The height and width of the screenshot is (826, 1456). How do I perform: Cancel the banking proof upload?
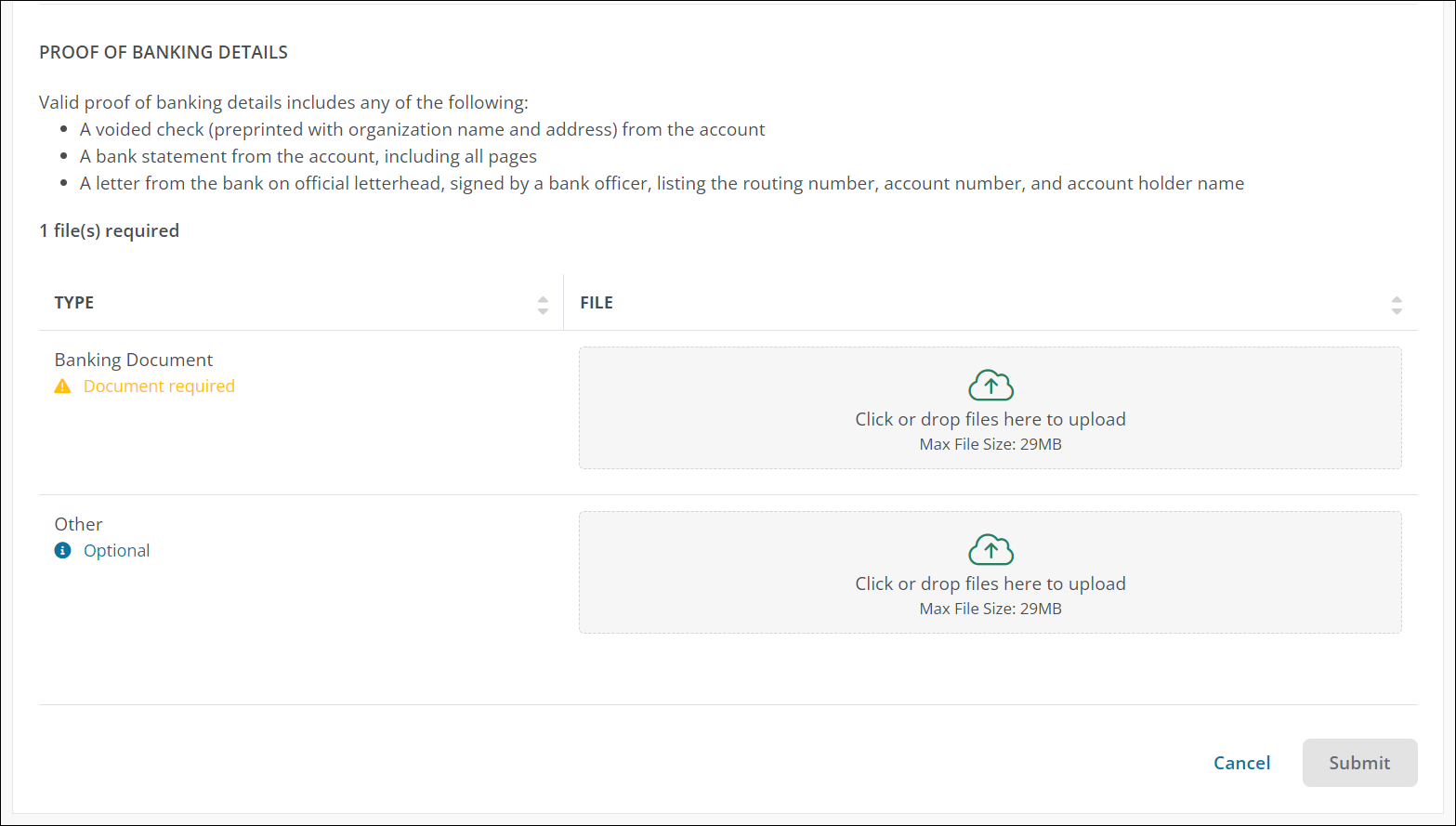(x=1241, y=763)
